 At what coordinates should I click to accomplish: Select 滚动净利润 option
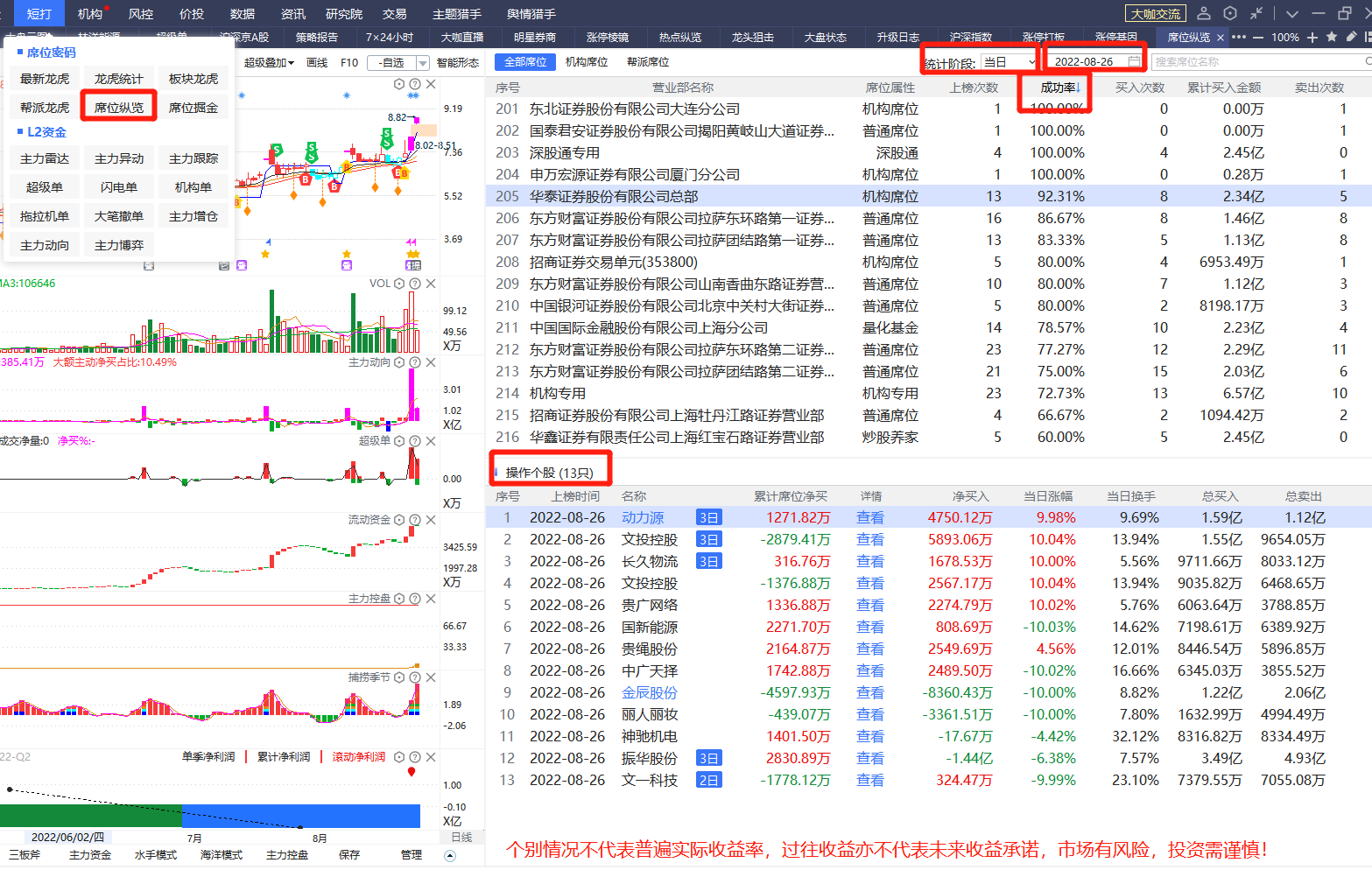tap(359, 757)
